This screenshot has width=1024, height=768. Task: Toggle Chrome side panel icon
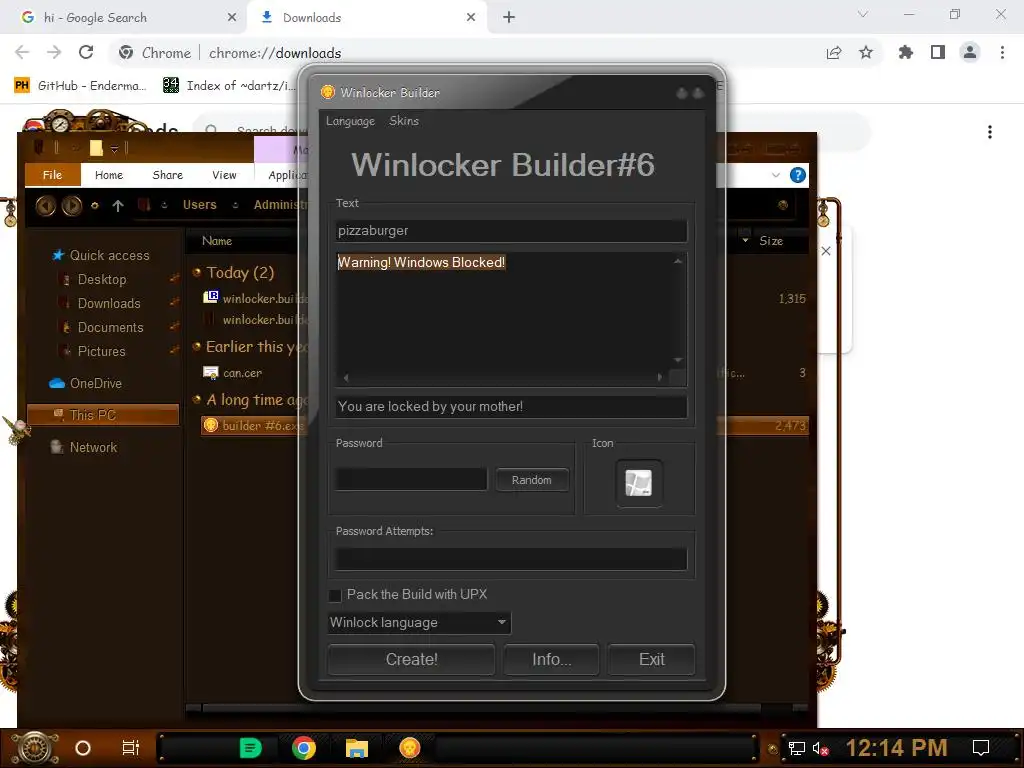point(938,52)
